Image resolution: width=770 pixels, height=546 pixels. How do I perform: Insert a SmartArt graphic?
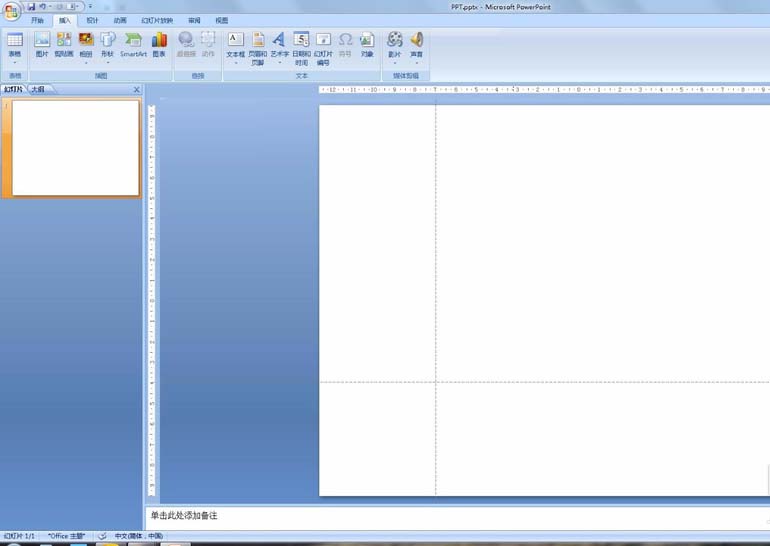click(133, 45)
